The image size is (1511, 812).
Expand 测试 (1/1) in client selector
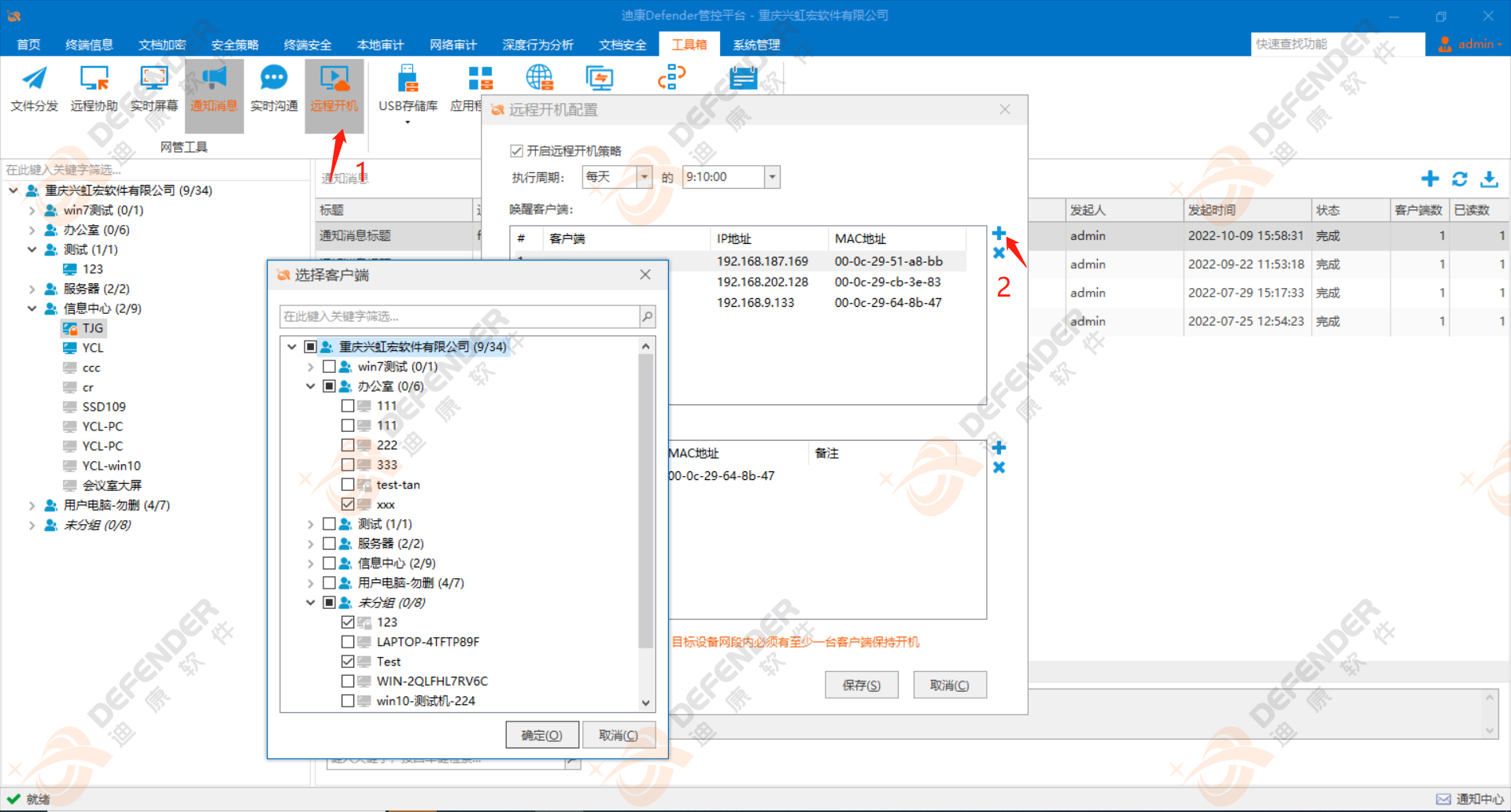click(310, 524)
